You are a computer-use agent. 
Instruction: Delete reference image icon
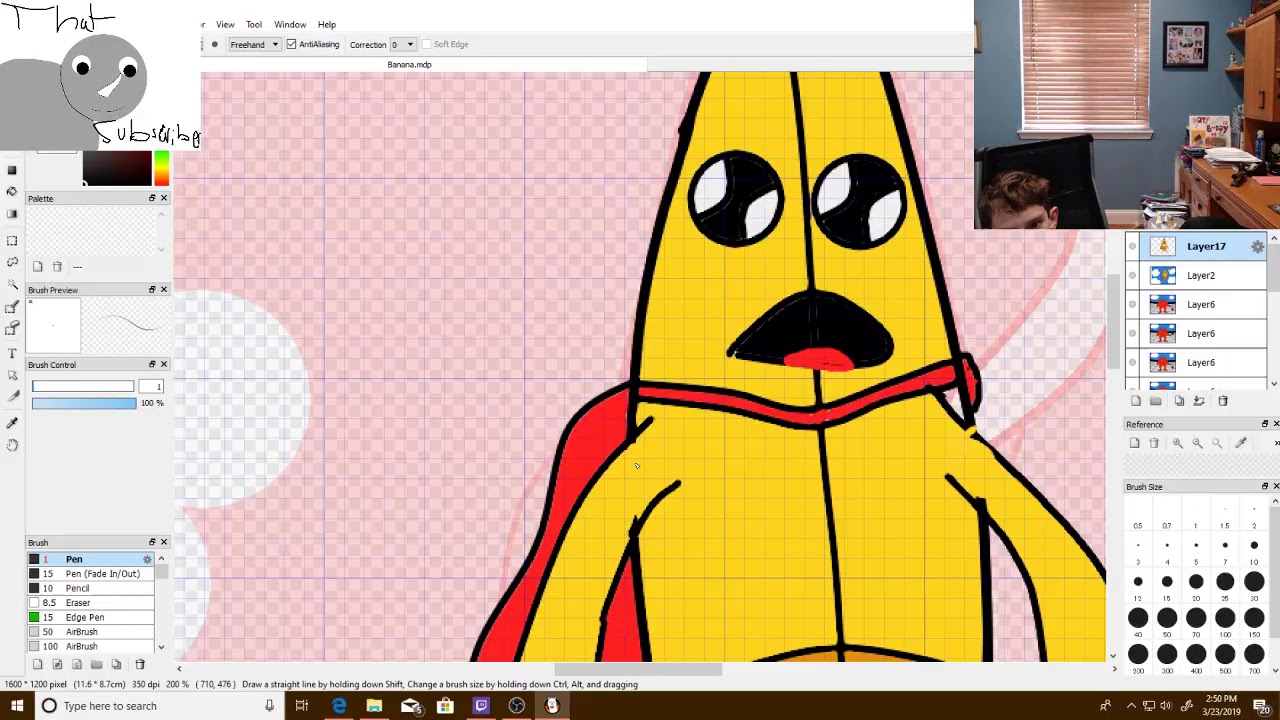[1154, 443]
